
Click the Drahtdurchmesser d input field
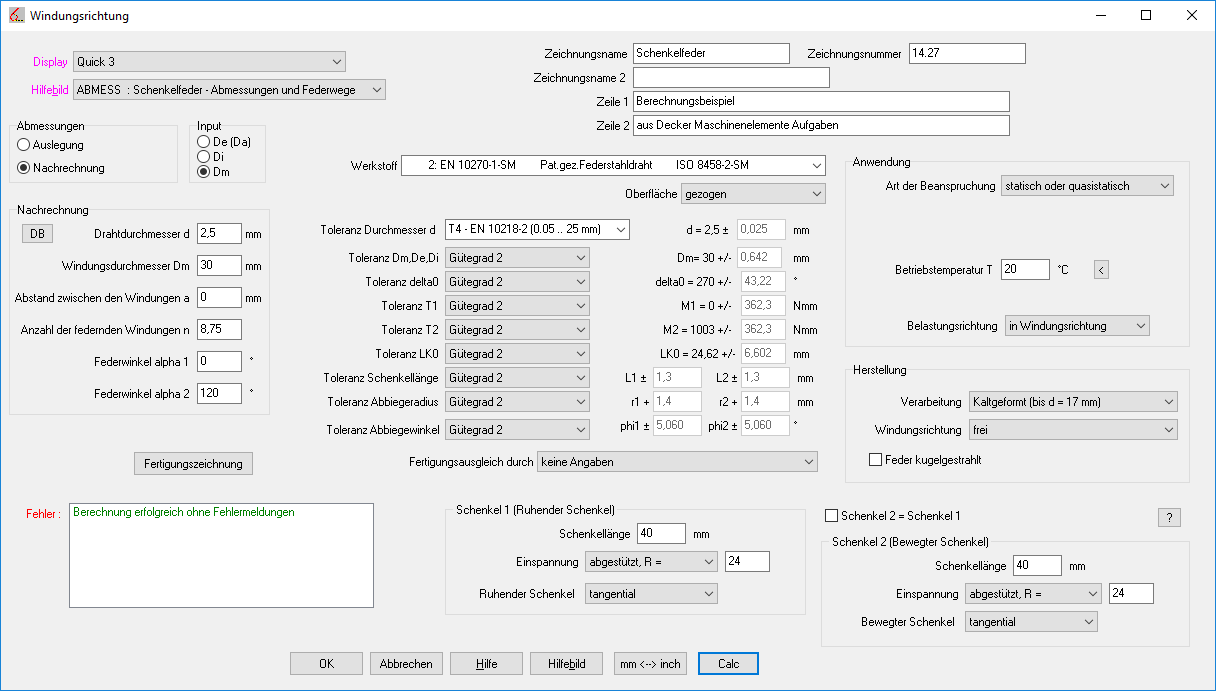(x=219, y=233)
